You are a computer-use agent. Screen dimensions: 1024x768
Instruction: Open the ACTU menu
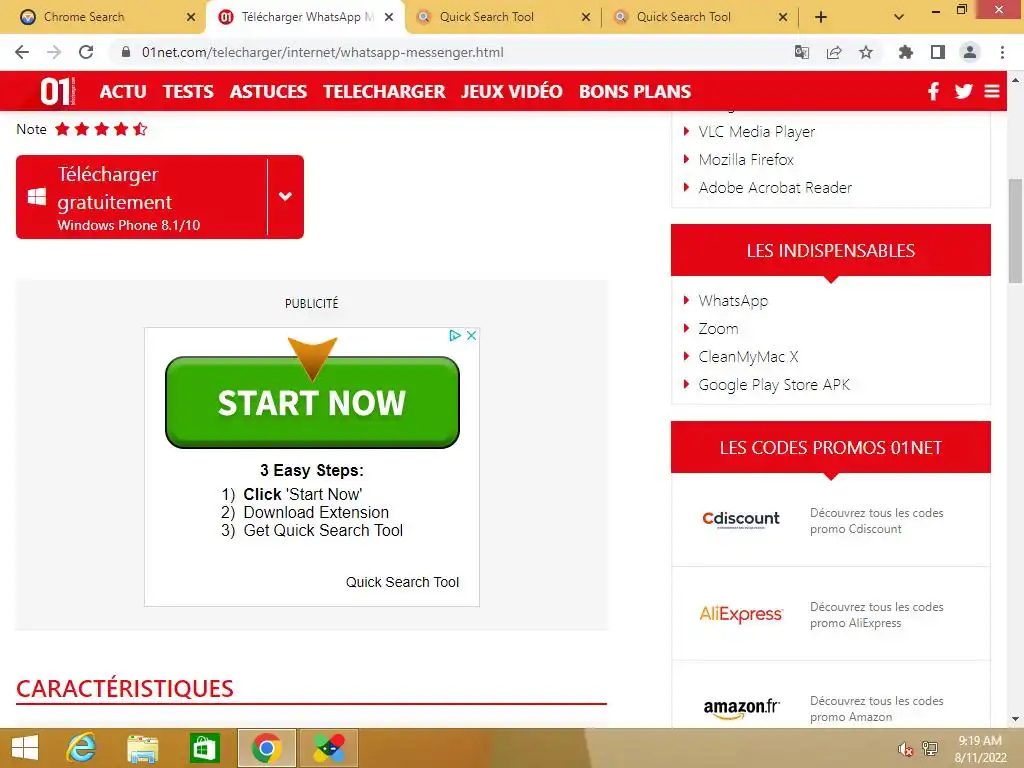[123, 91]
